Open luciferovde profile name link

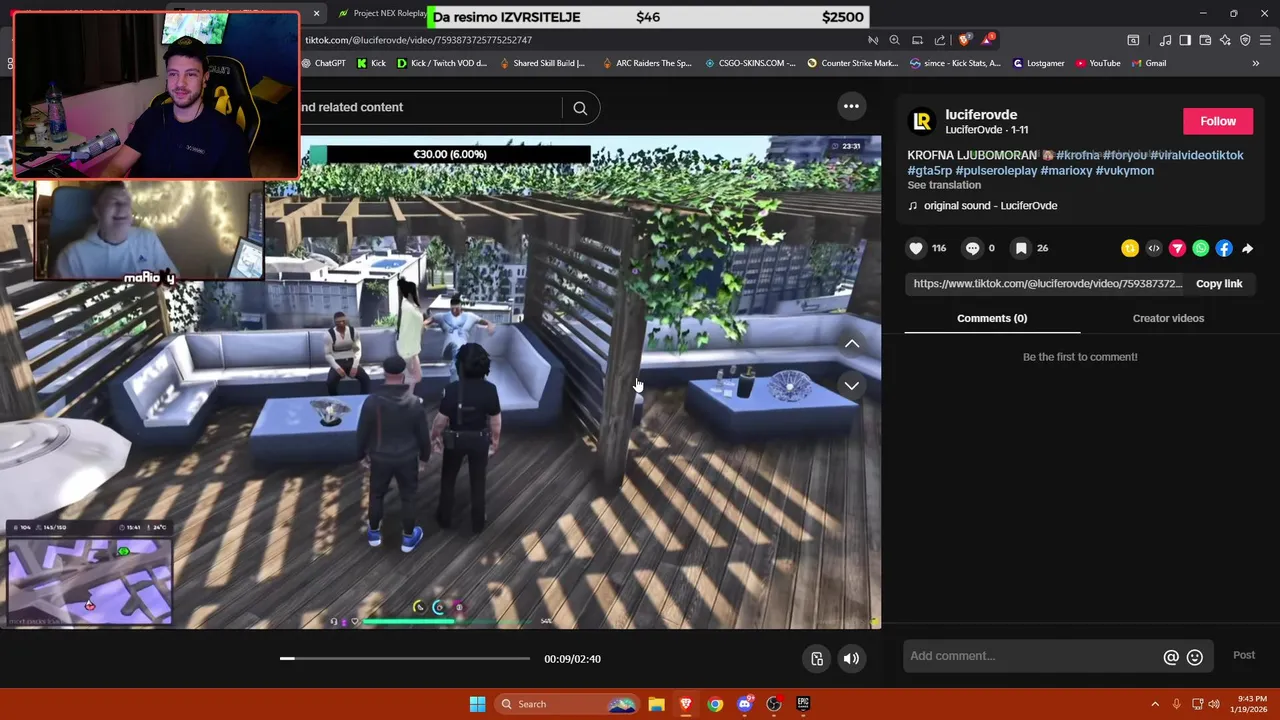[x=981, y=114]
